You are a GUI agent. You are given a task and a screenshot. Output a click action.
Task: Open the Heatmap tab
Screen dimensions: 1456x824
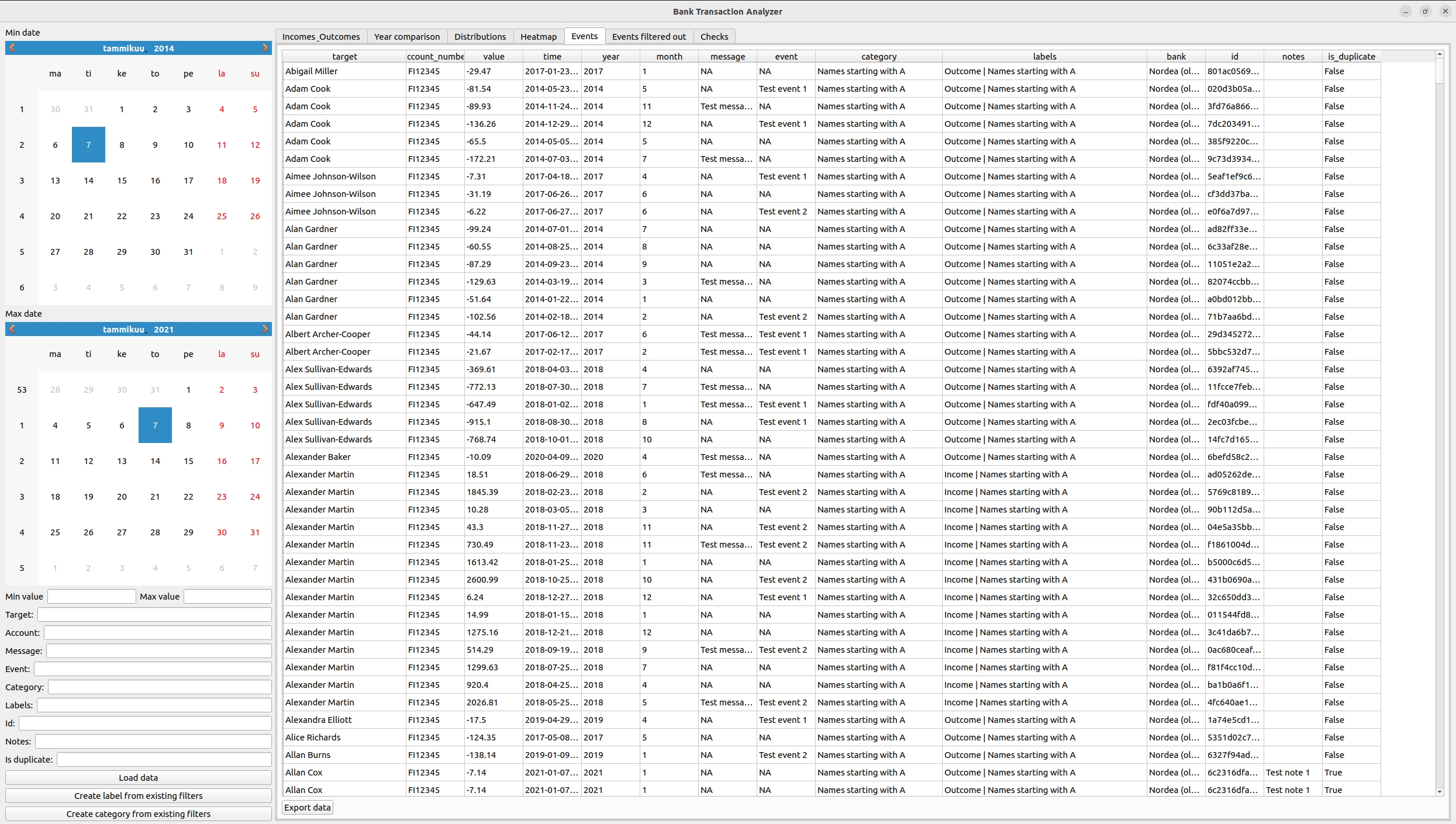click(538, 36)
